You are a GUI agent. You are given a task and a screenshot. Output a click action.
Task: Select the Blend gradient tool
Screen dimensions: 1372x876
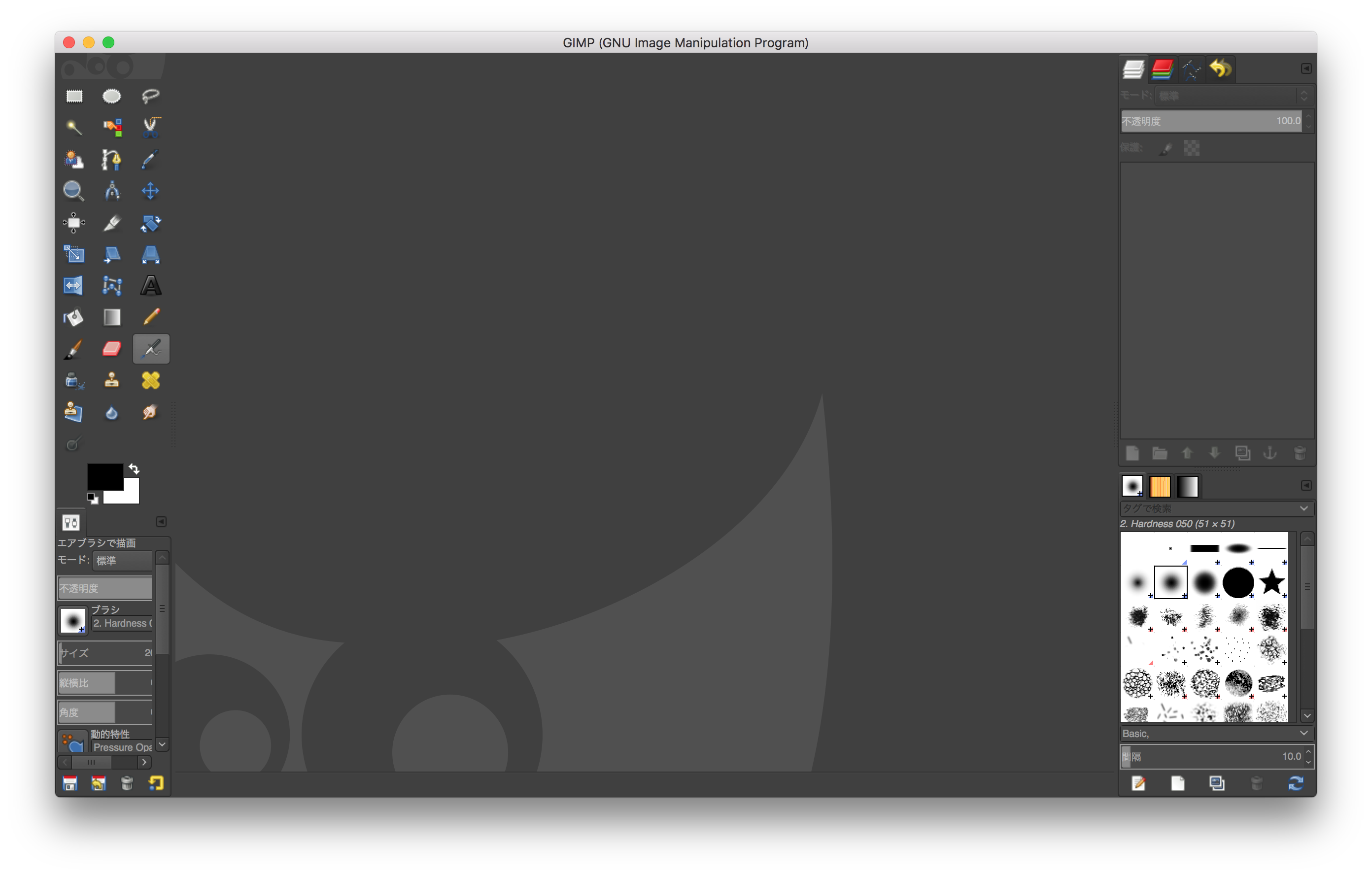112,317
